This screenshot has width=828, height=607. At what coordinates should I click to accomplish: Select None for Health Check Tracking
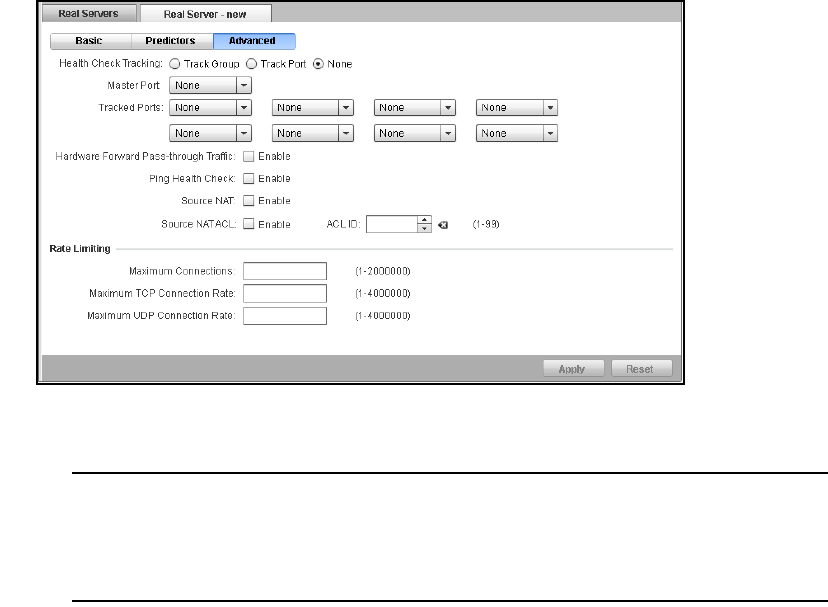coord(319,64)
